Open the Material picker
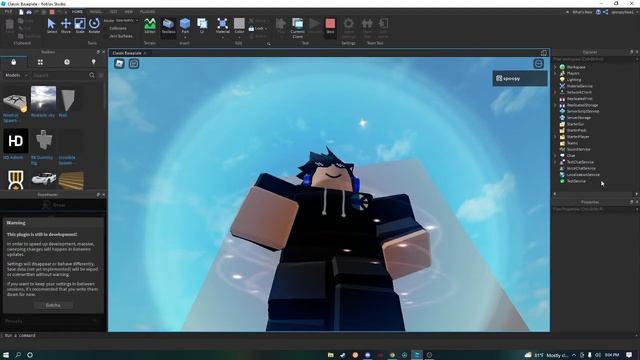This screenshot has height=360, width=640. pyautogui.click(x=222, y=26)
